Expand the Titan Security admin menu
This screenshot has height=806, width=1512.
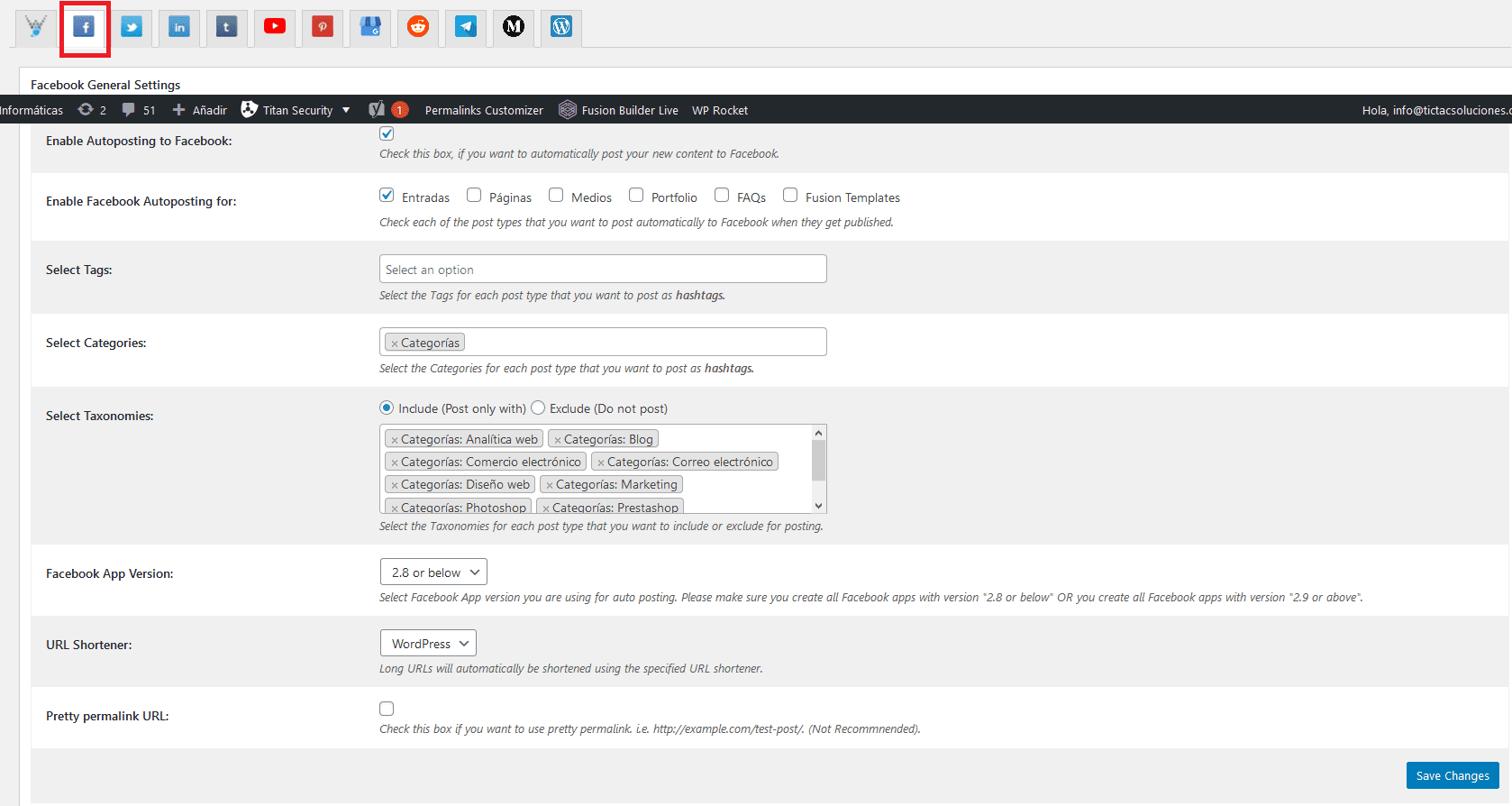coord(296,110)
